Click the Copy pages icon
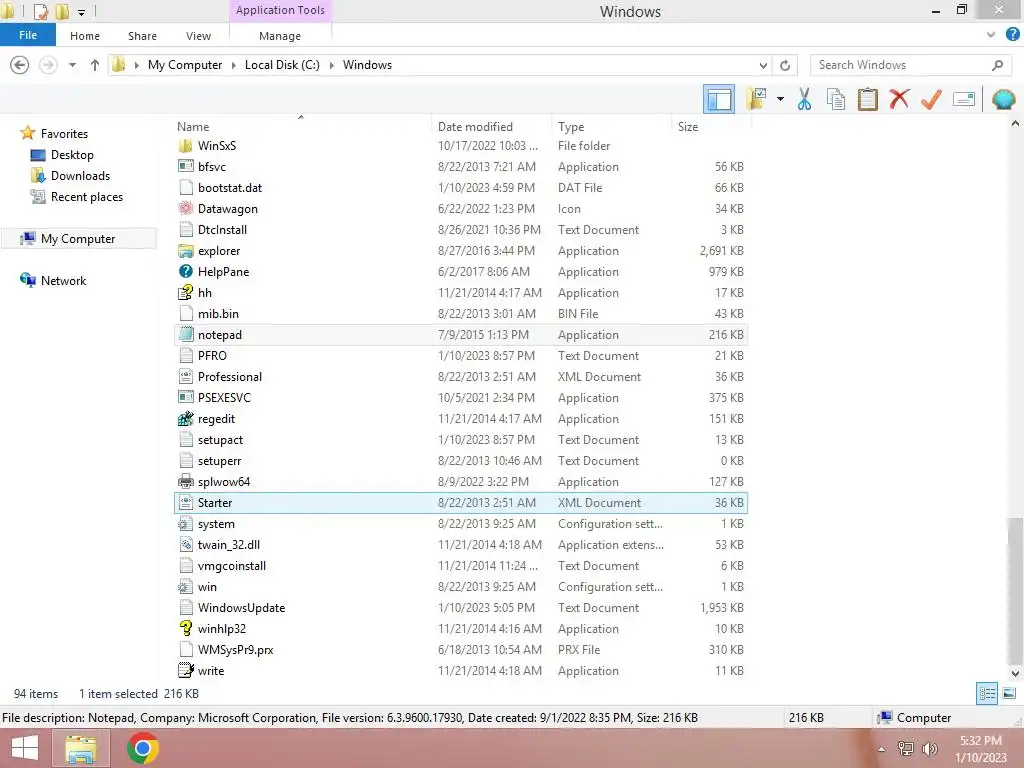1024x768 pixels. coord(836,99)
